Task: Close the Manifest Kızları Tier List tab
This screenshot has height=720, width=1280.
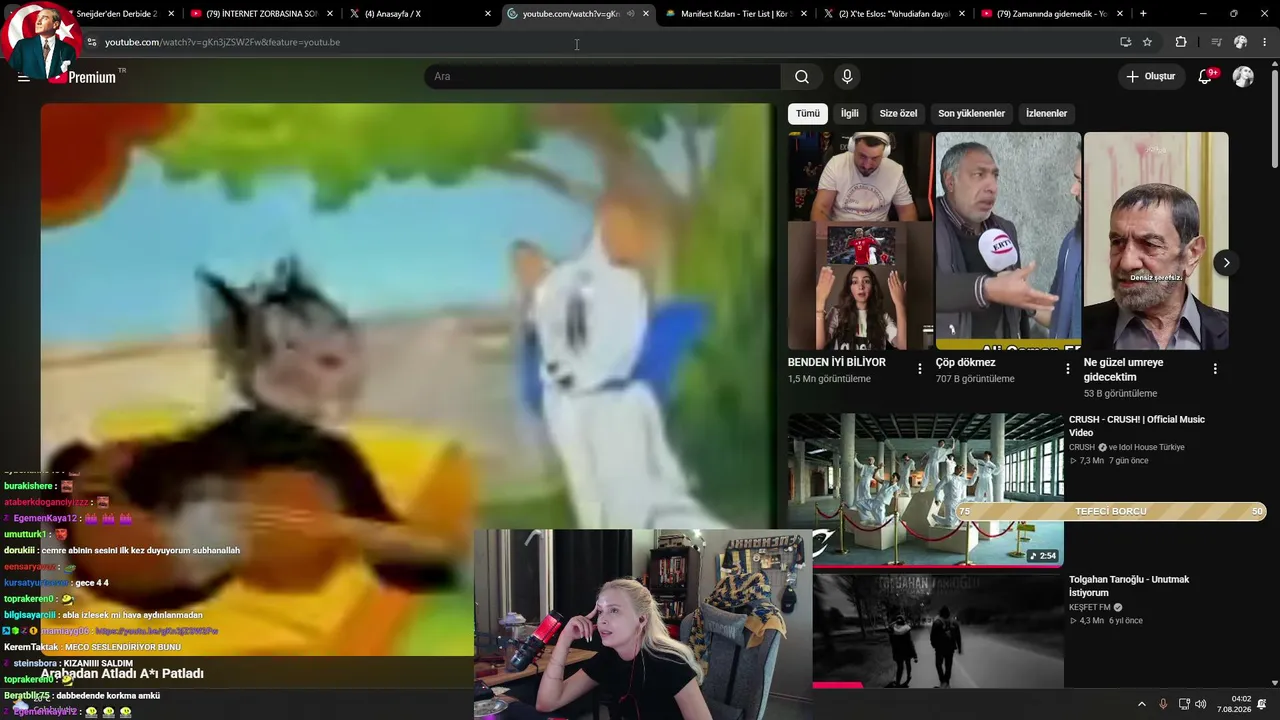Action: tap(803, 14)
